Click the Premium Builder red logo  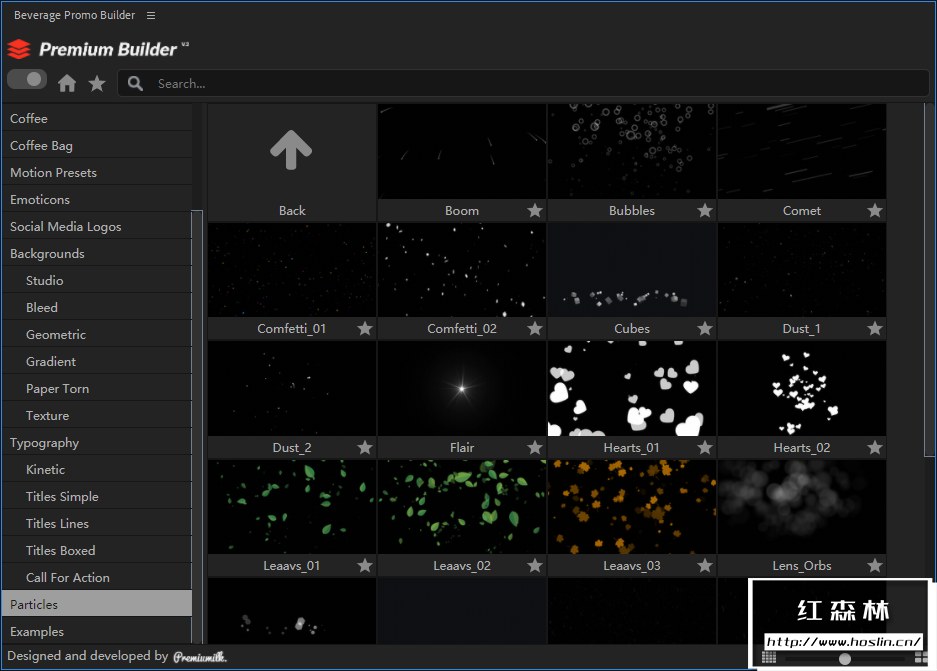(19, 49)
